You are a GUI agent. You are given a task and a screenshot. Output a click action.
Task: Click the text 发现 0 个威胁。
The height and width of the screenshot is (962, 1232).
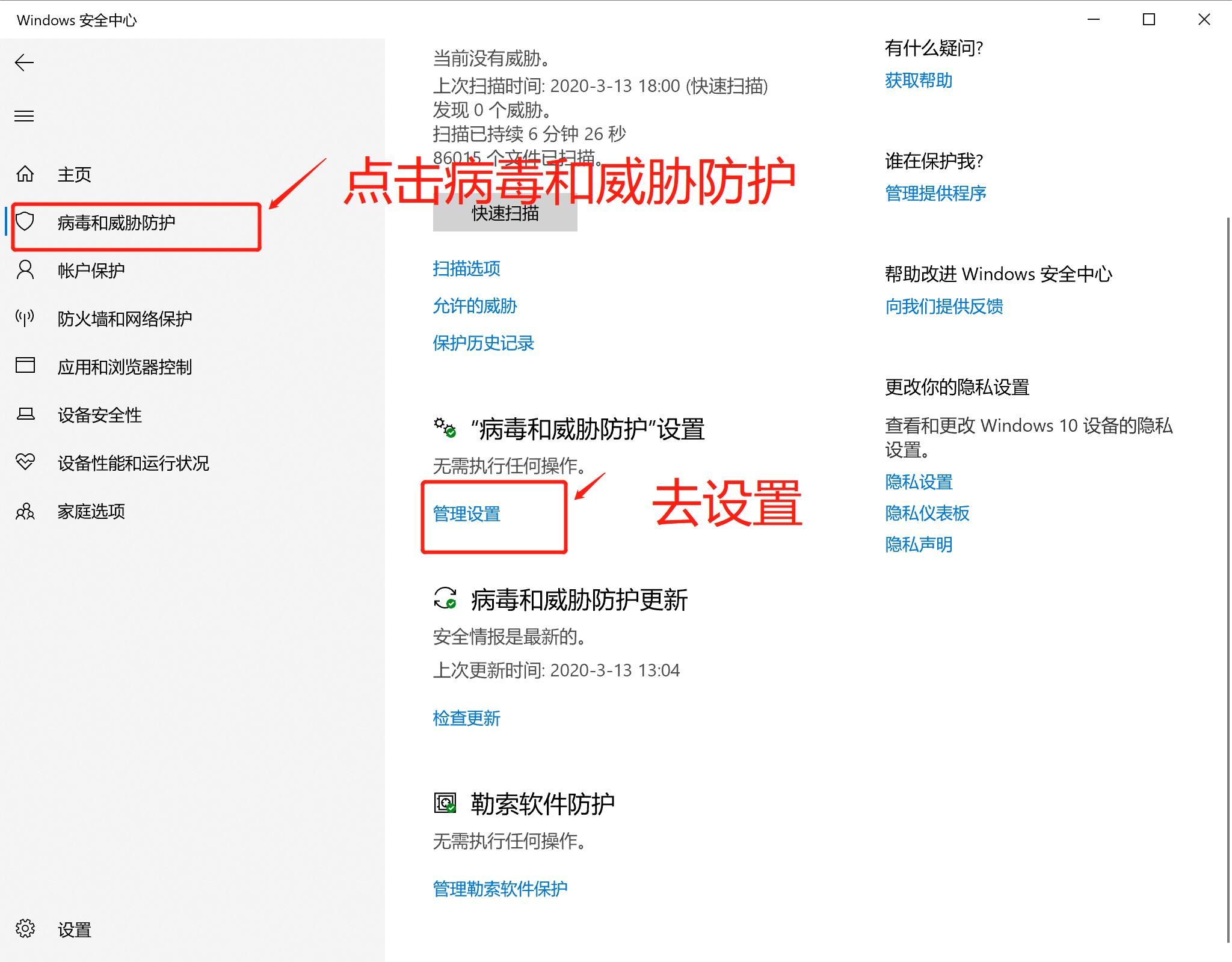(493, 110)
